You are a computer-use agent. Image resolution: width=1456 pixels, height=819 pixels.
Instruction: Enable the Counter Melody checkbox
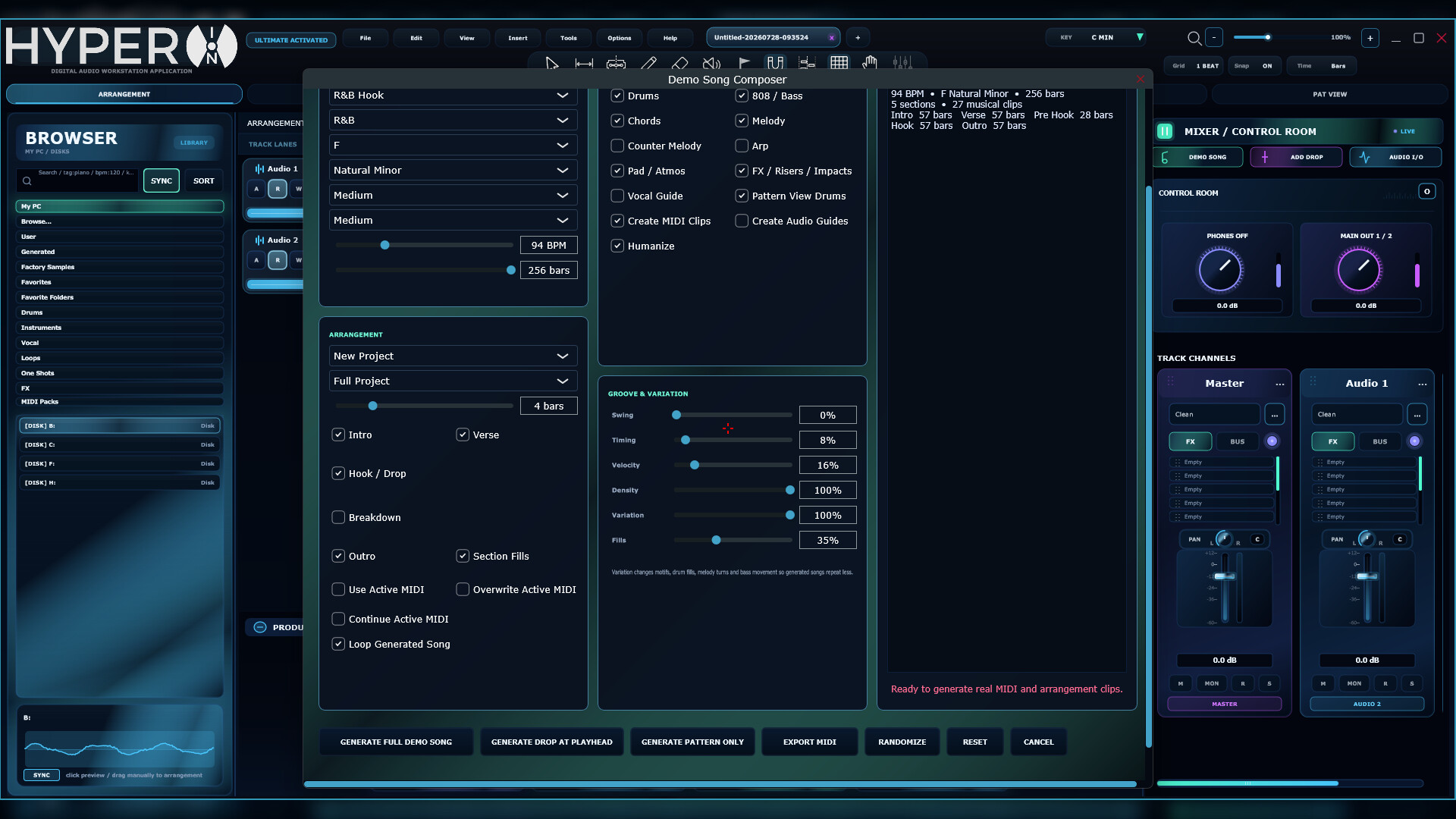pos(617,146)
